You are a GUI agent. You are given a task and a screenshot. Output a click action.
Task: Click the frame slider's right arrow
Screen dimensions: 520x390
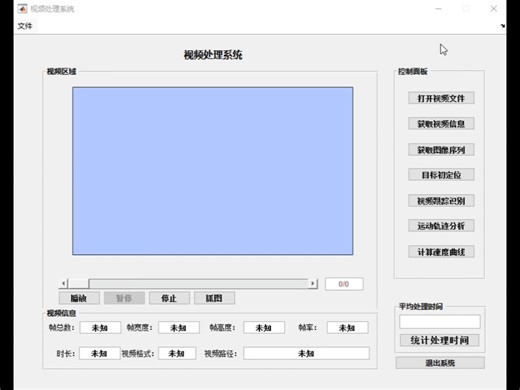coord(313,284)
